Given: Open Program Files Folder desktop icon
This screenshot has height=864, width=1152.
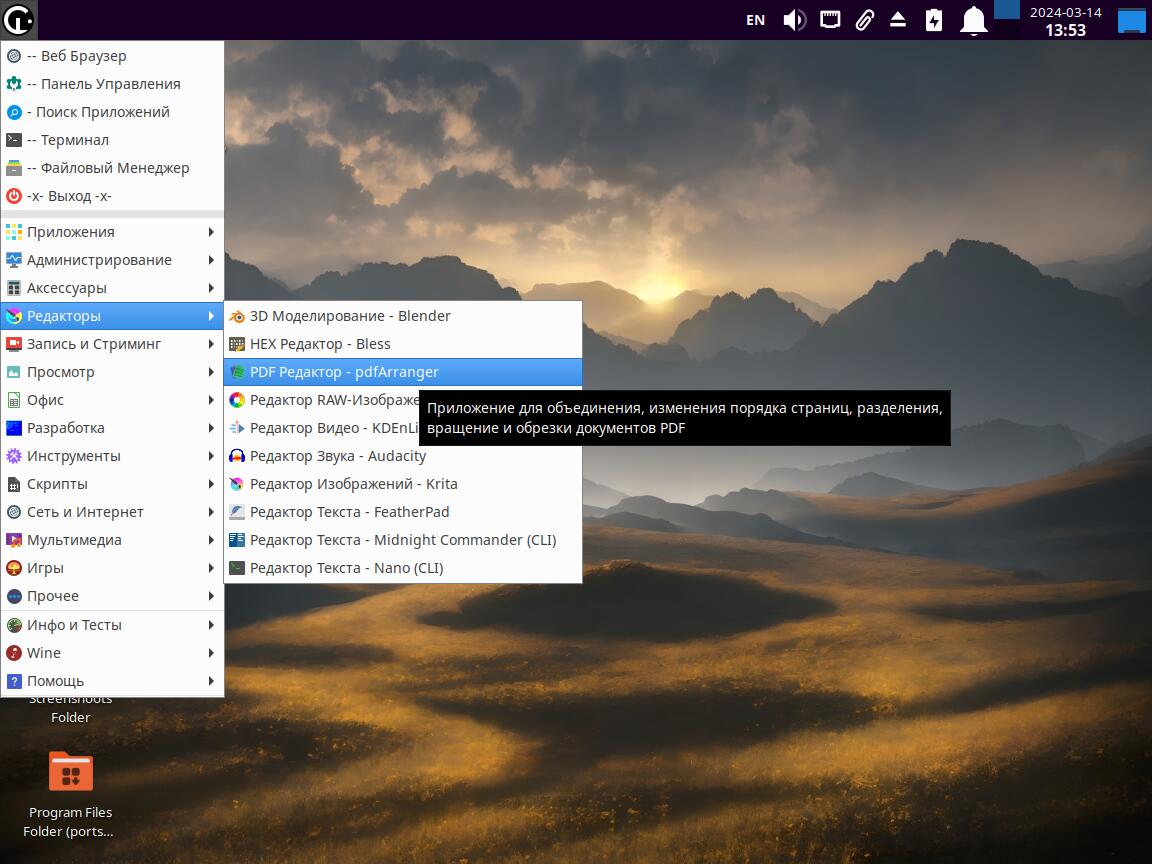Looking at the screenshot, I should tap(70, 773).
